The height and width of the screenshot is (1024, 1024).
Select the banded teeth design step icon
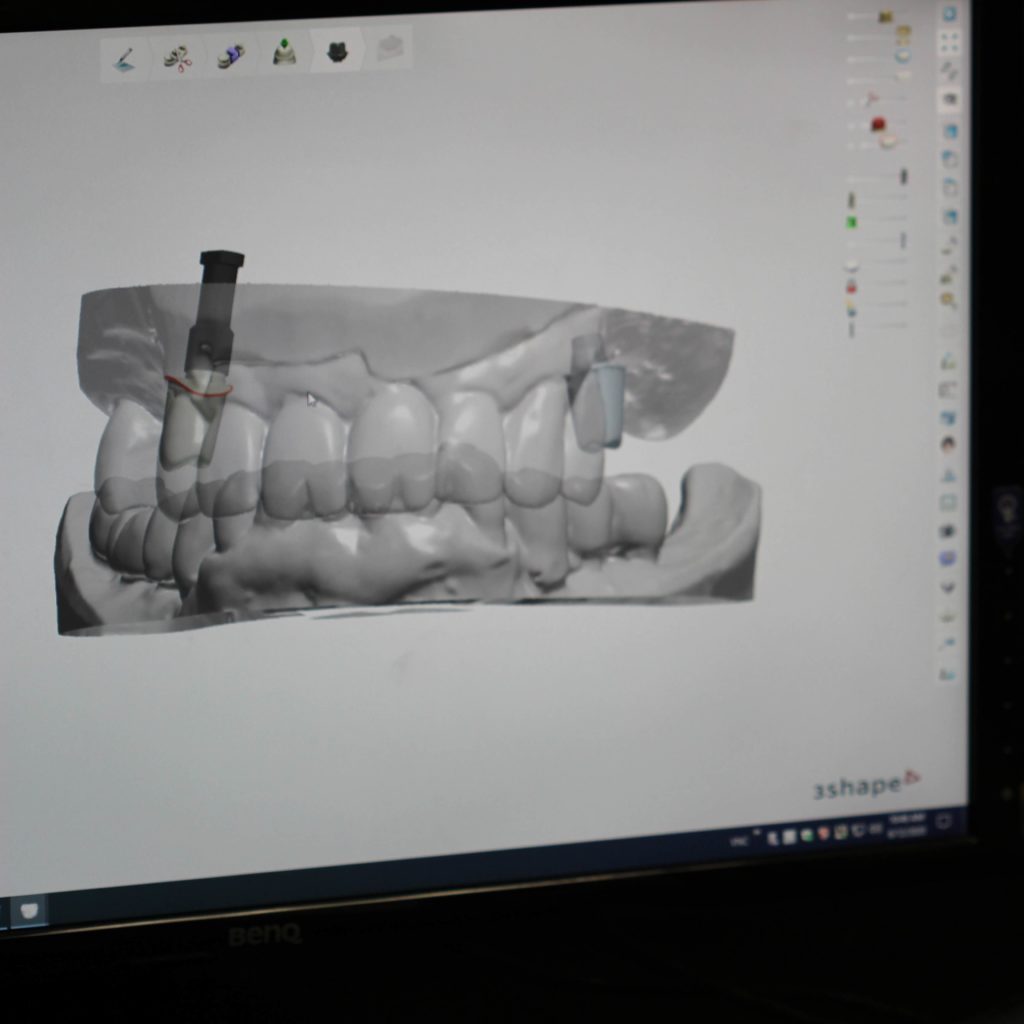point(232,57)
